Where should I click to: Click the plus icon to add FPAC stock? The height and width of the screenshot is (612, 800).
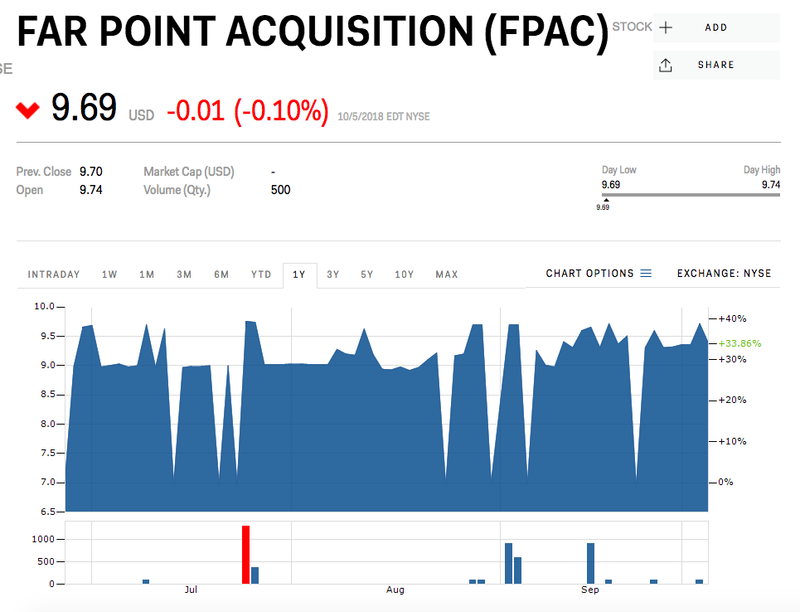[x=666, y=27]
